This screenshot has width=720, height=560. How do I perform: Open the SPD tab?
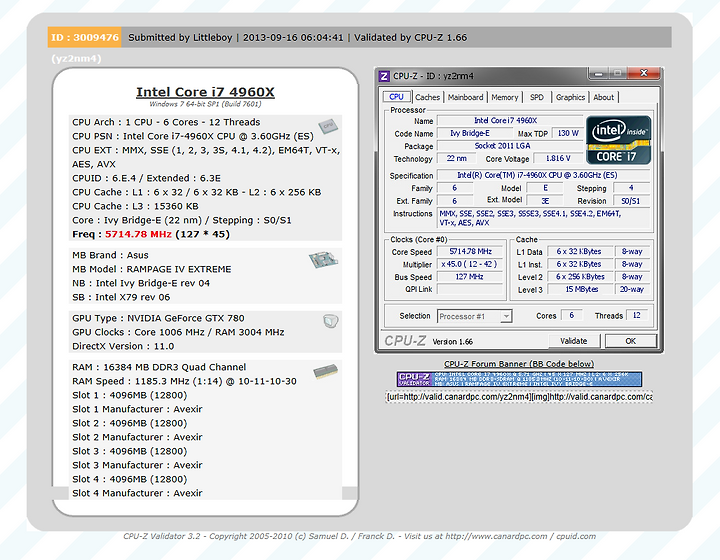(537, 97)
